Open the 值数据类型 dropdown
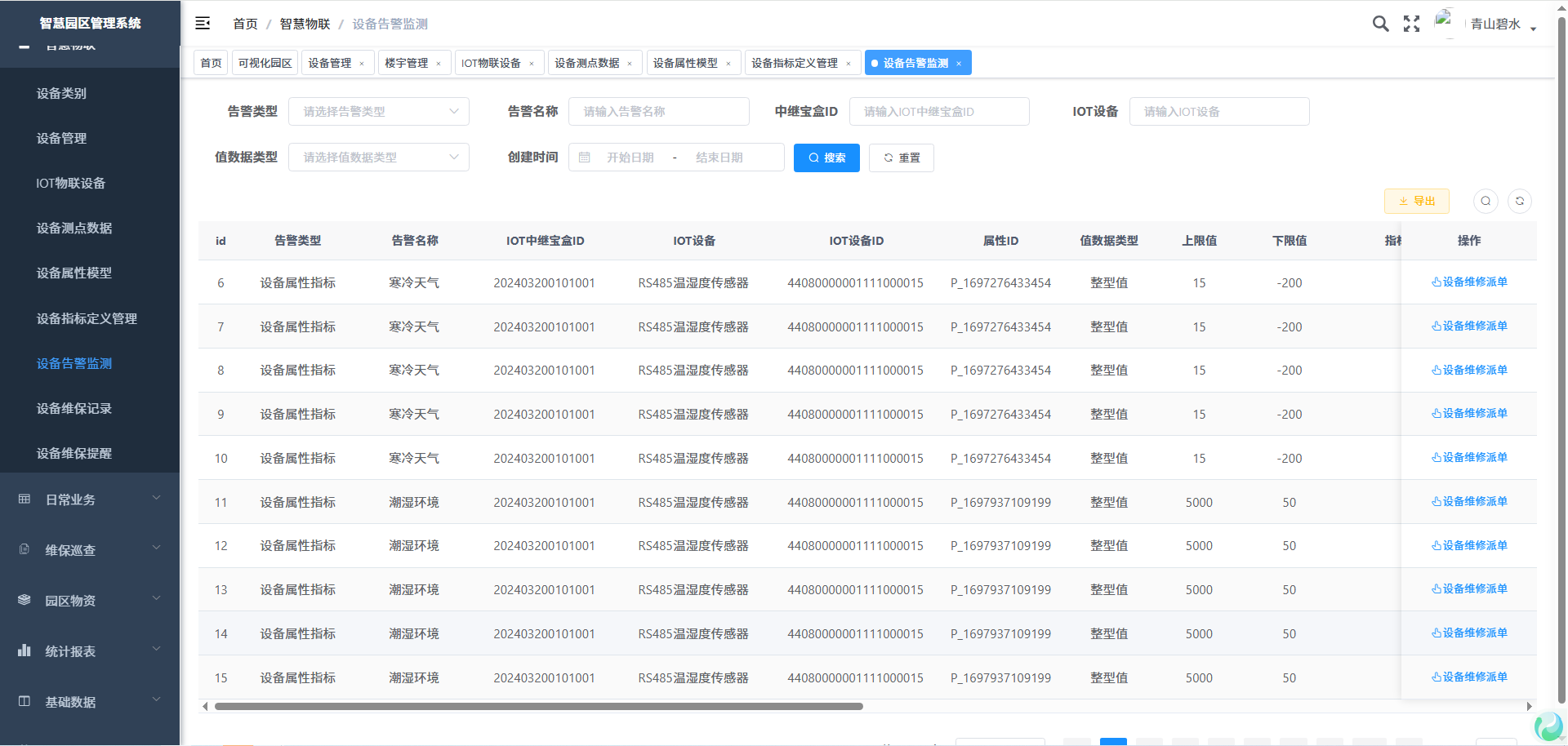Viewport: 1568px width, 746px height. click(378, 158)
